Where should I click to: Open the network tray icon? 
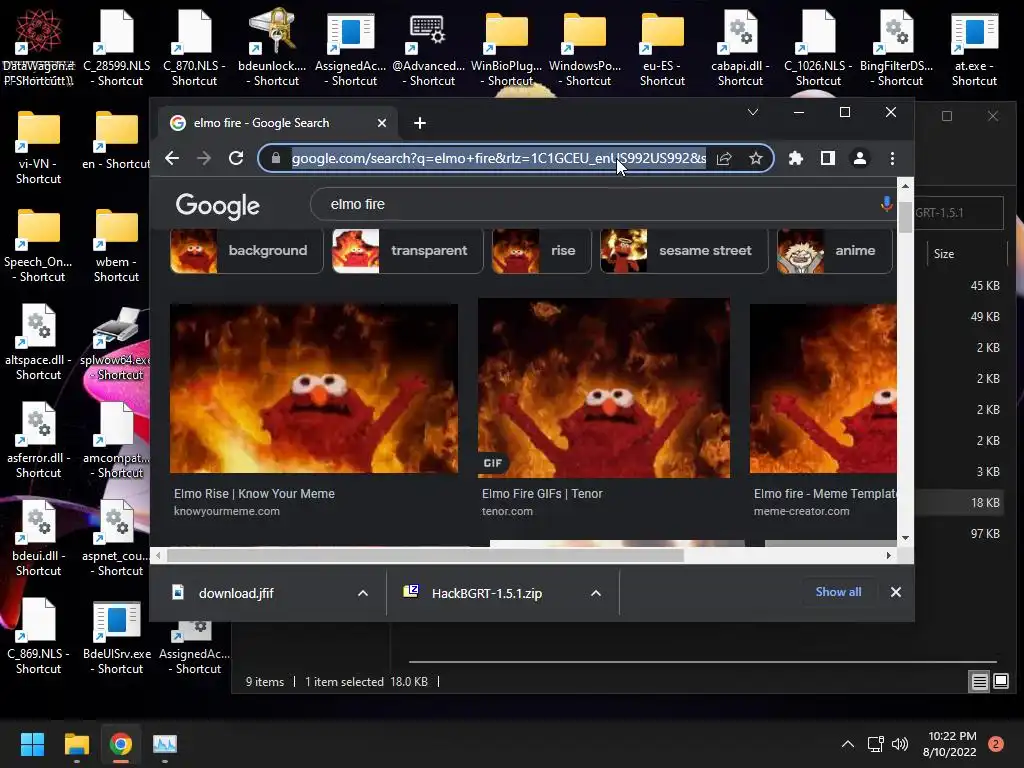875,744
